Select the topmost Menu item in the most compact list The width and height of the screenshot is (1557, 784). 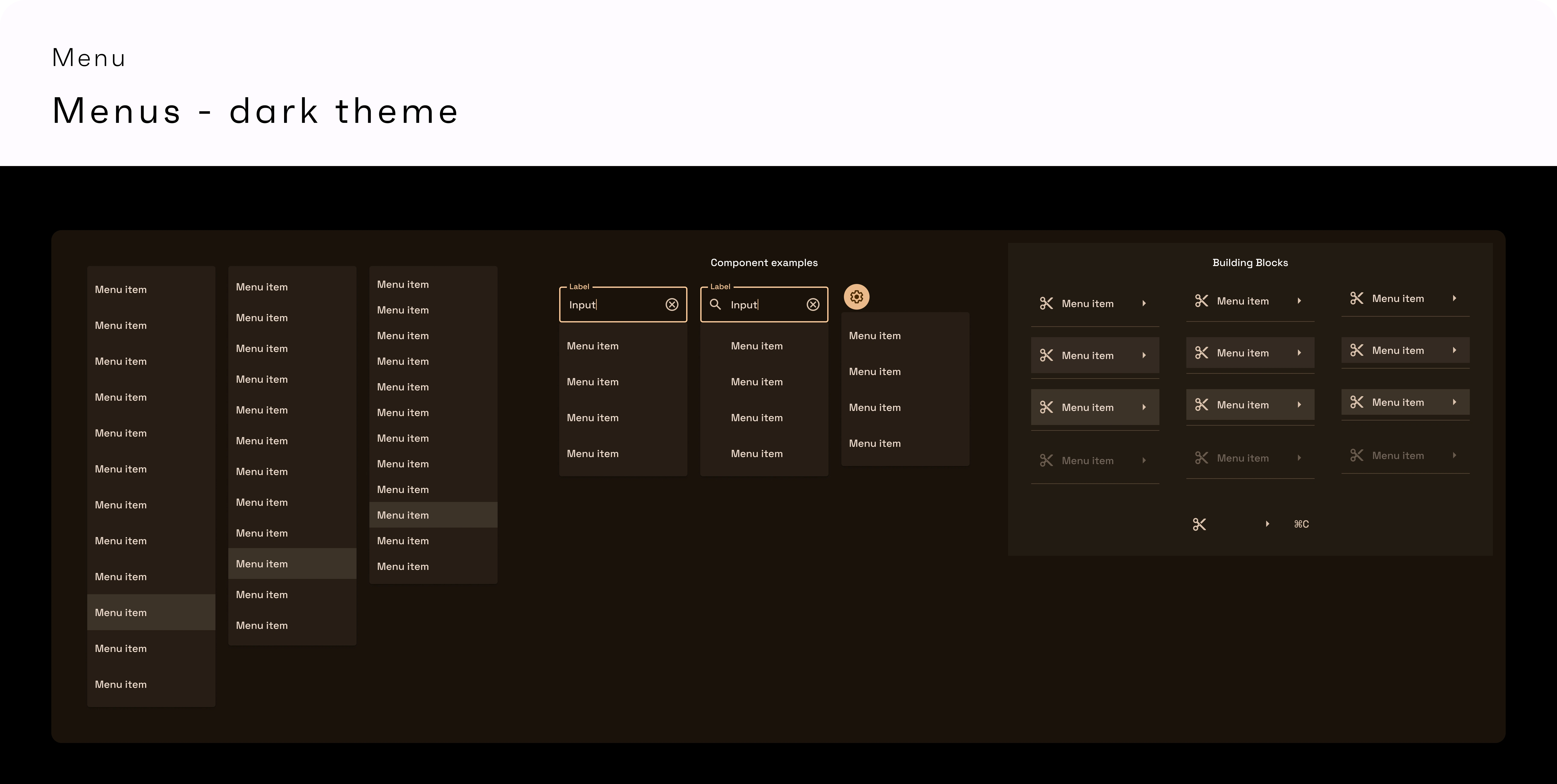tap(433, 284)
